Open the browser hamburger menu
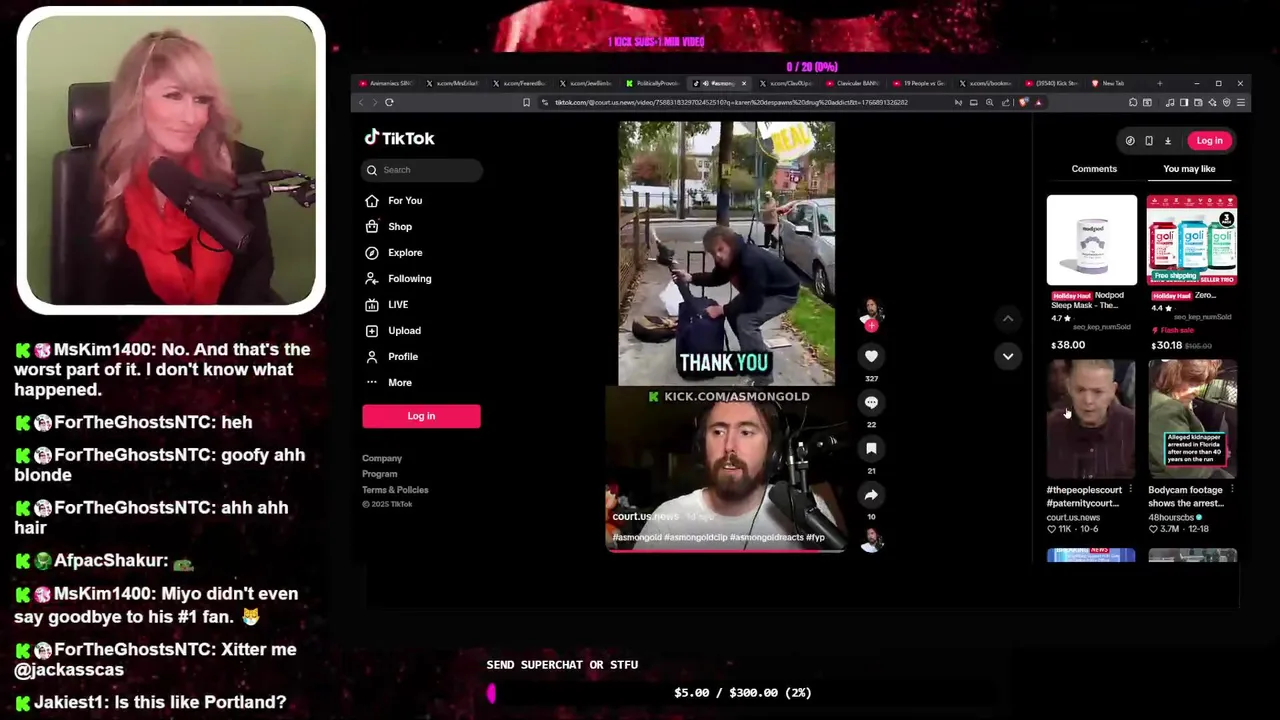 [x=1241, y=102]
